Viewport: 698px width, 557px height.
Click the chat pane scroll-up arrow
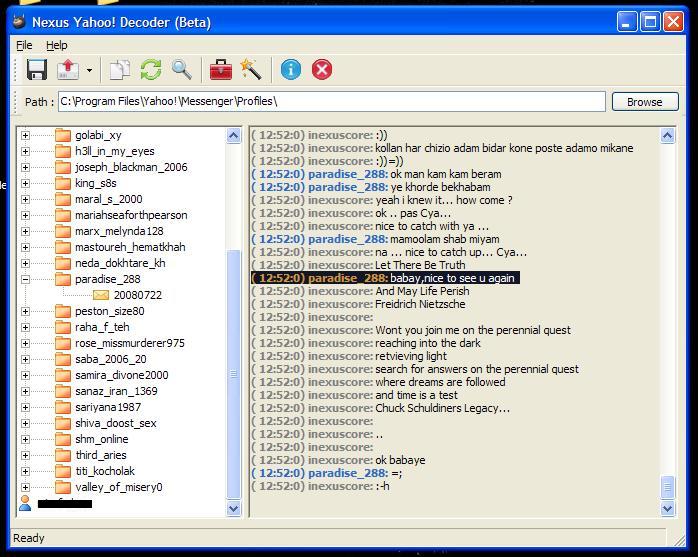[x=668, y=136]
